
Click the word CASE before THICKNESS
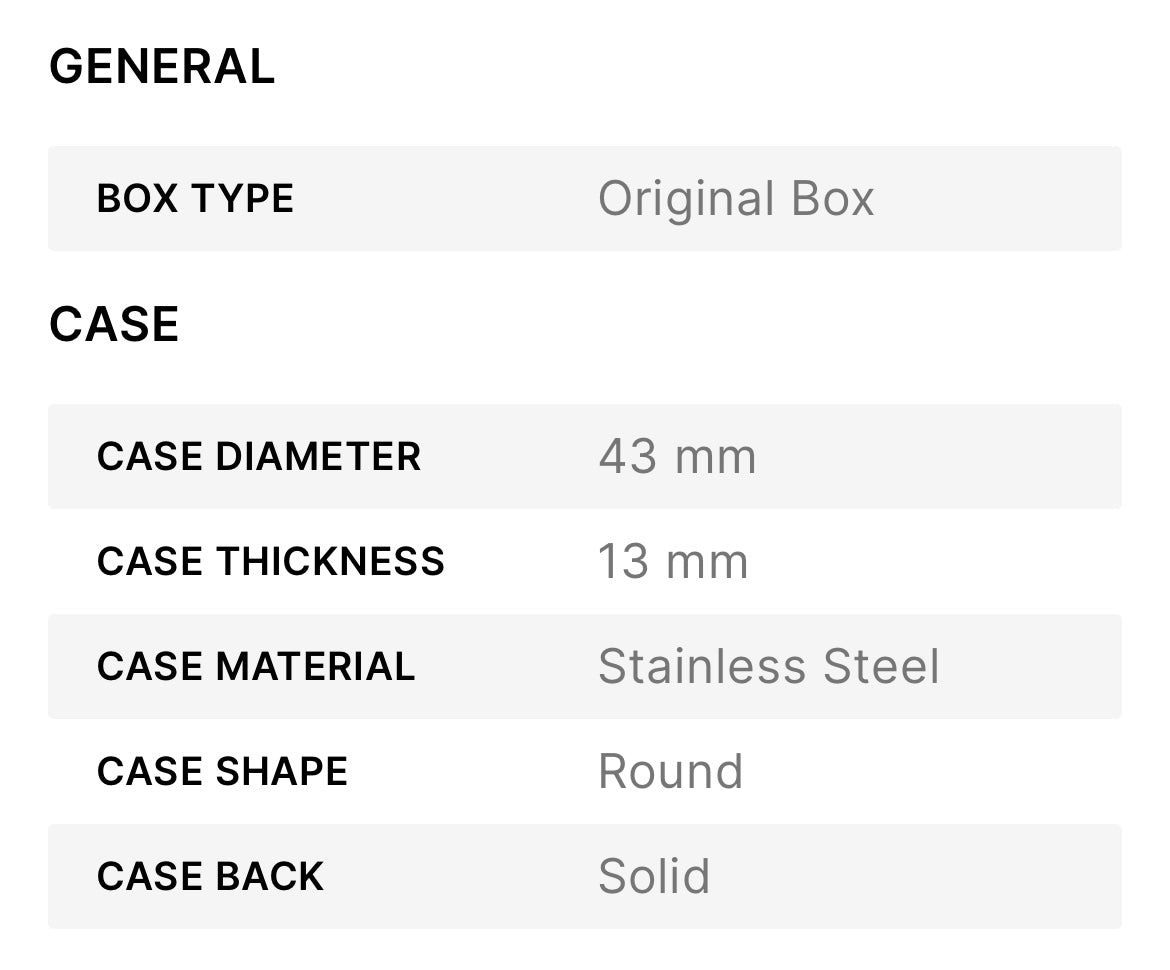150,562
